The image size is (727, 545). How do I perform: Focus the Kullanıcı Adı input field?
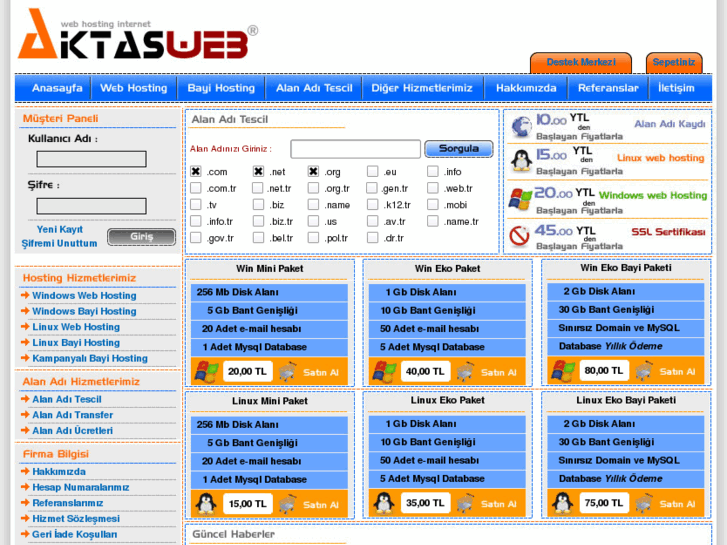[x=91, y=159]
